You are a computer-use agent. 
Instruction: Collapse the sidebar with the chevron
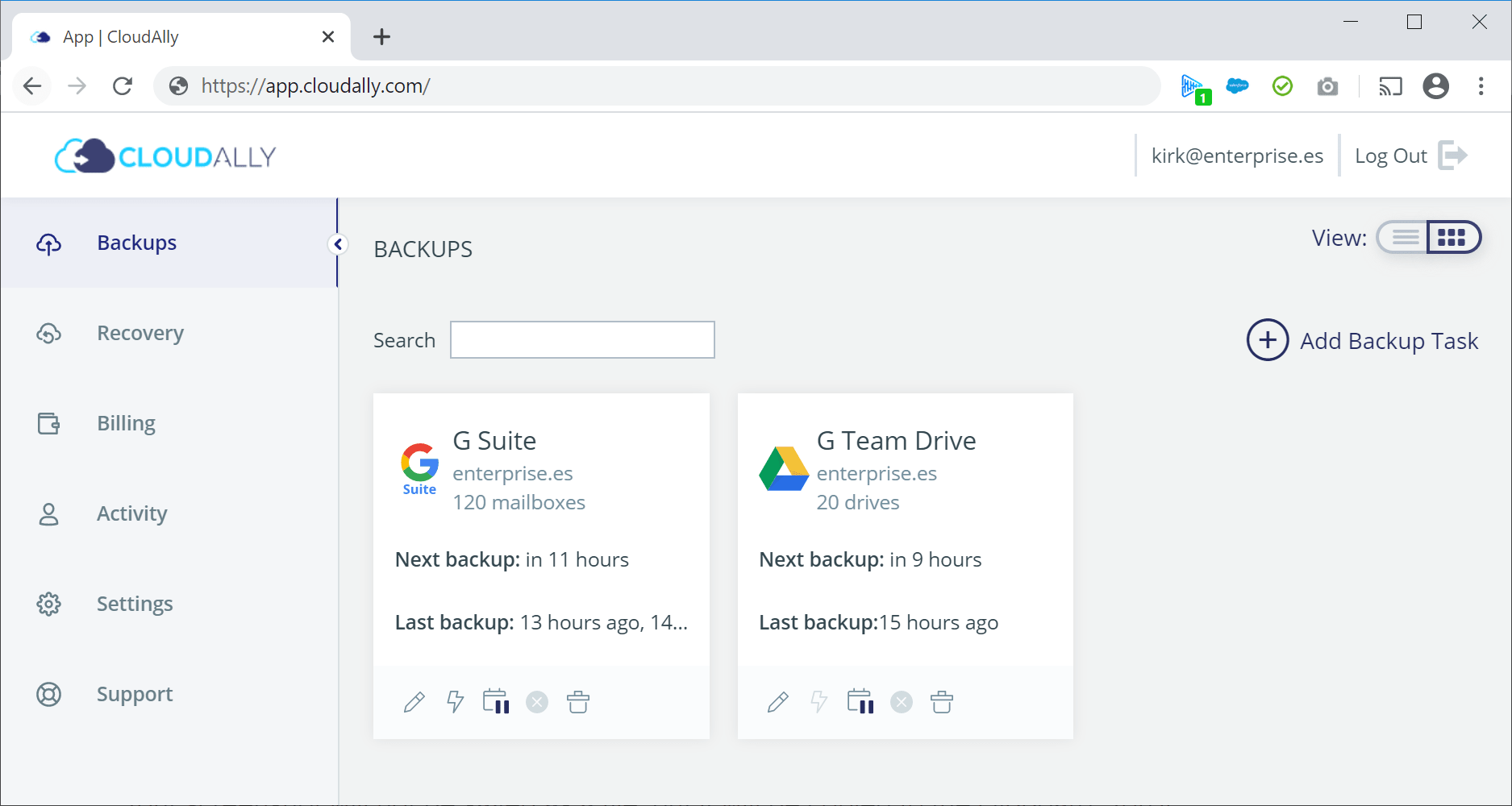pos(338,244)
